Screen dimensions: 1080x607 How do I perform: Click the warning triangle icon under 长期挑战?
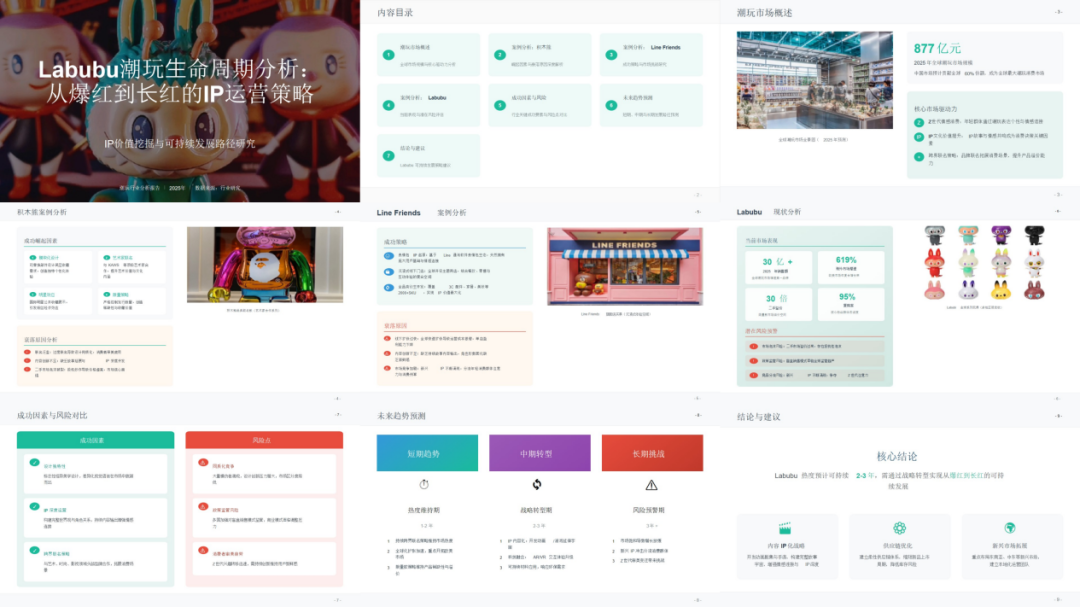[x=651, y=485]
